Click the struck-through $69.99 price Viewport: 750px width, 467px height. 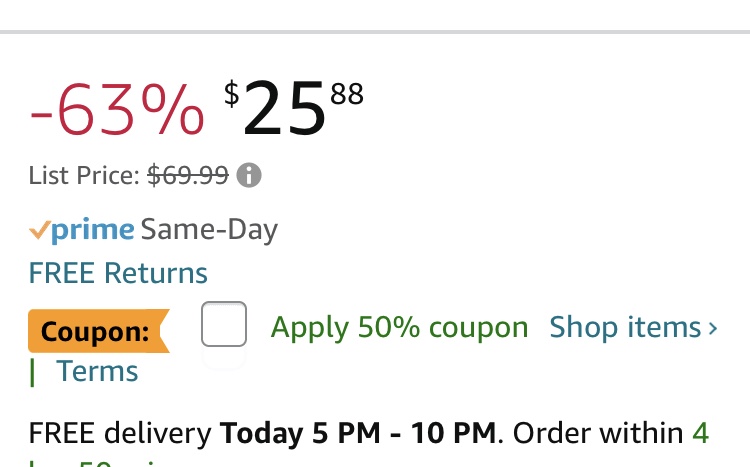point(187,176)
